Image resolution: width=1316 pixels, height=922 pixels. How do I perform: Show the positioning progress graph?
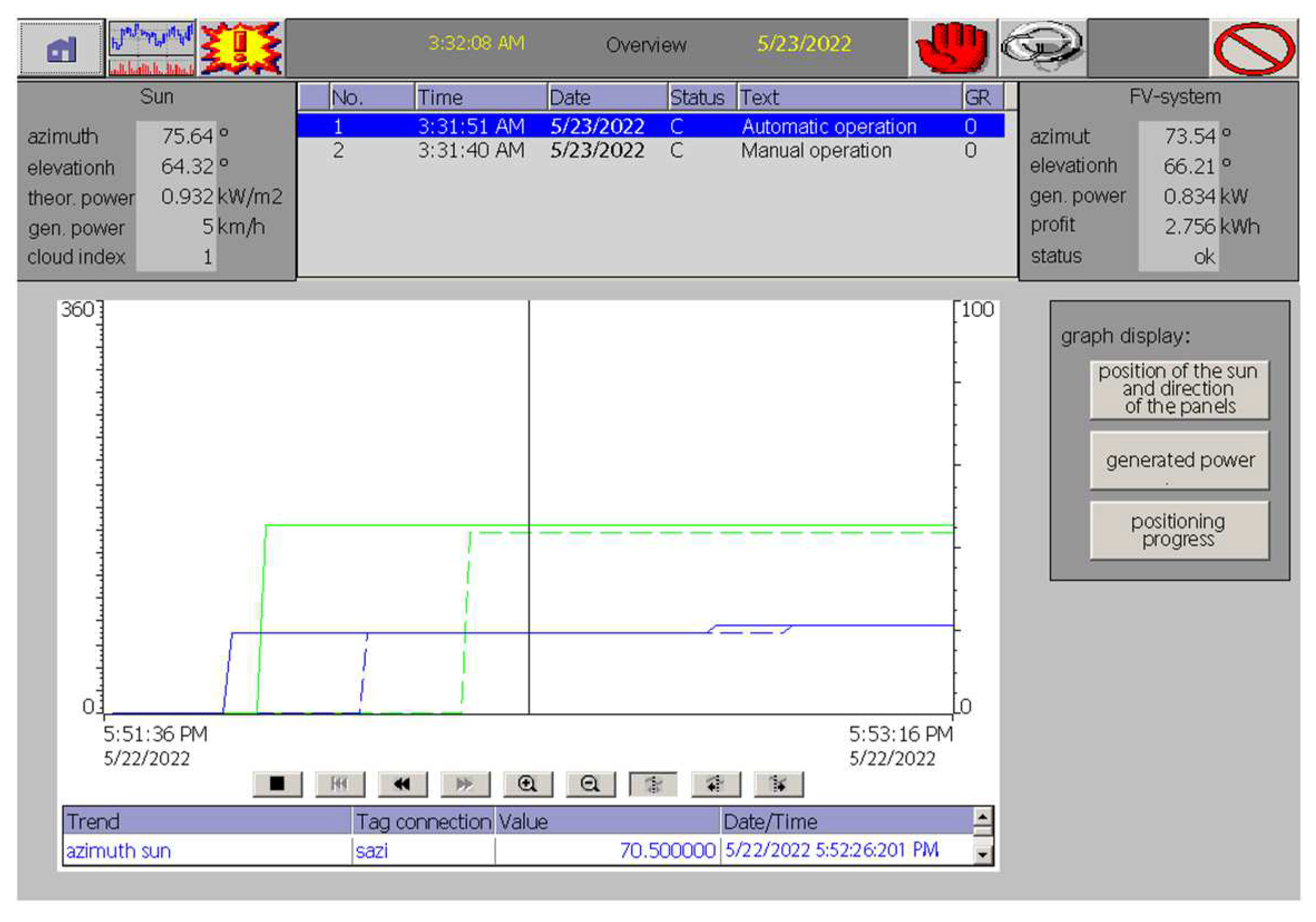click(x=1178, y=530)
